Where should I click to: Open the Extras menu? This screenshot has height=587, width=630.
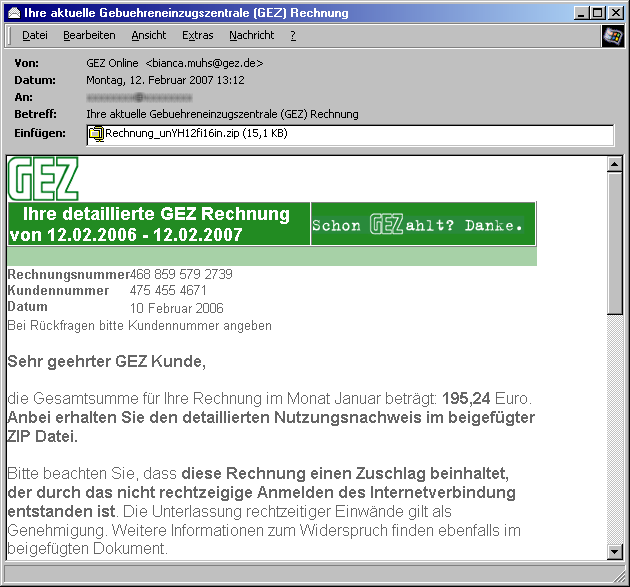[x=198, y=36]
